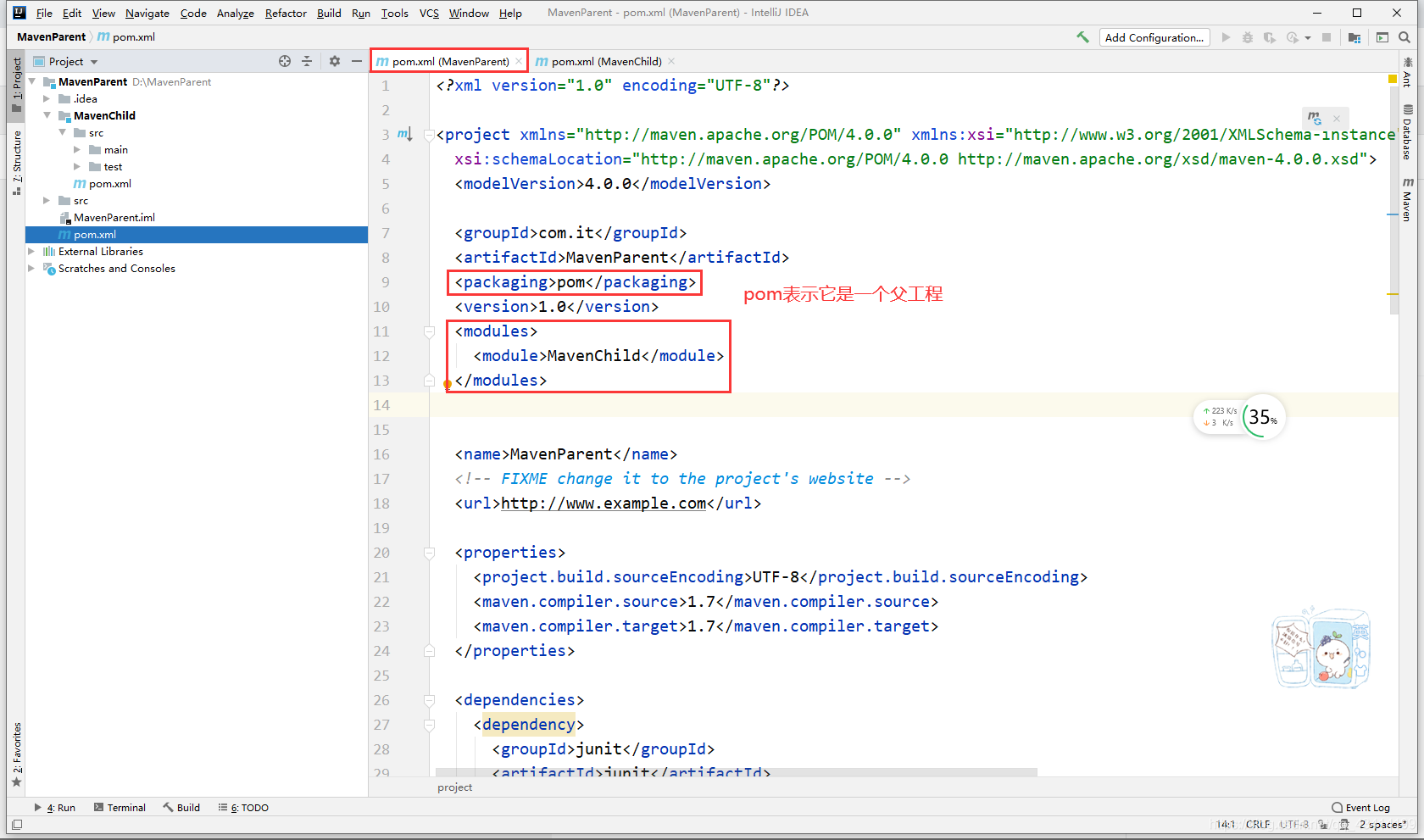
Task: Click the horizontal scrollbar in editor
Action: 736,772
